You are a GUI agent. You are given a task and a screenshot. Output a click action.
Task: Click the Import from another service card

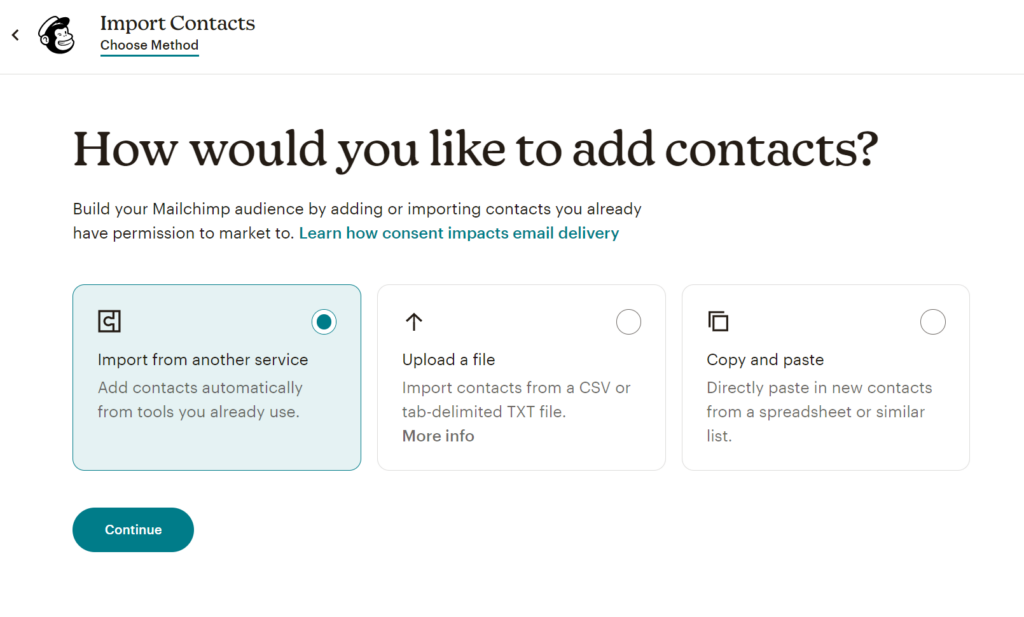216,377
